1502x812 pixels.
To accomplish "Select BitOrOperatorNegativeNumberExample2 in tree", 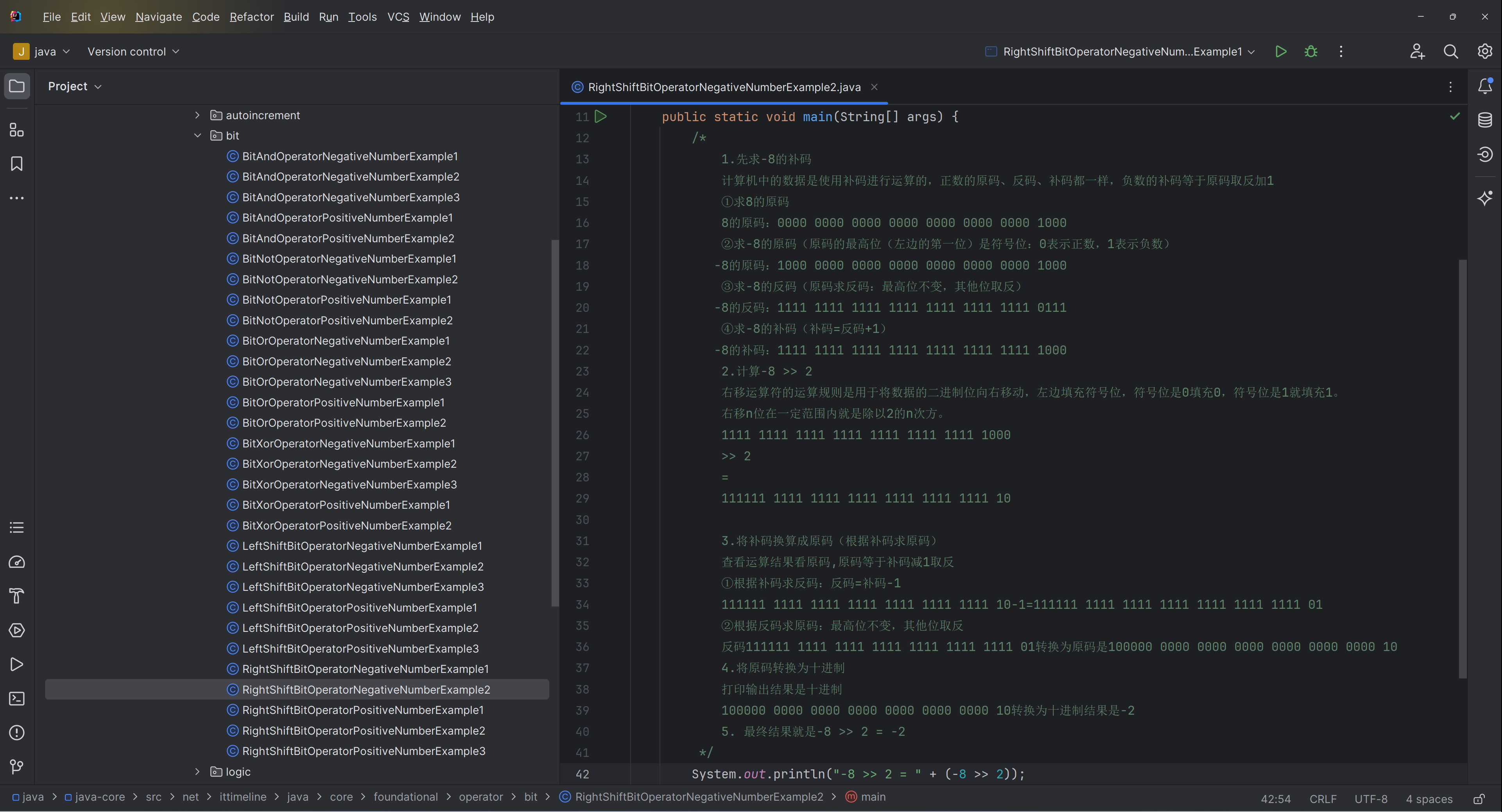I will (x=346, y=361).
